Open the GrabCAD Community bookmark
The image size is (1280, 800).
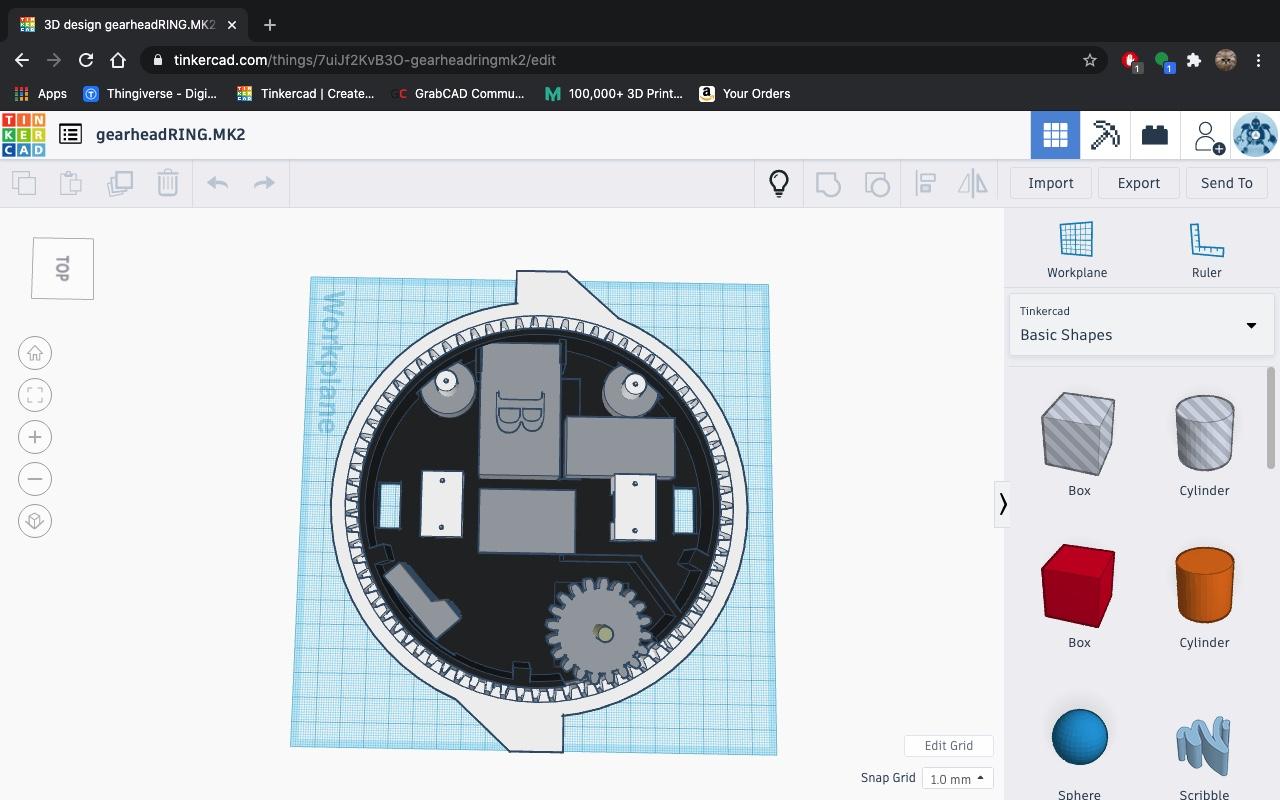click(x=458, y=93)
